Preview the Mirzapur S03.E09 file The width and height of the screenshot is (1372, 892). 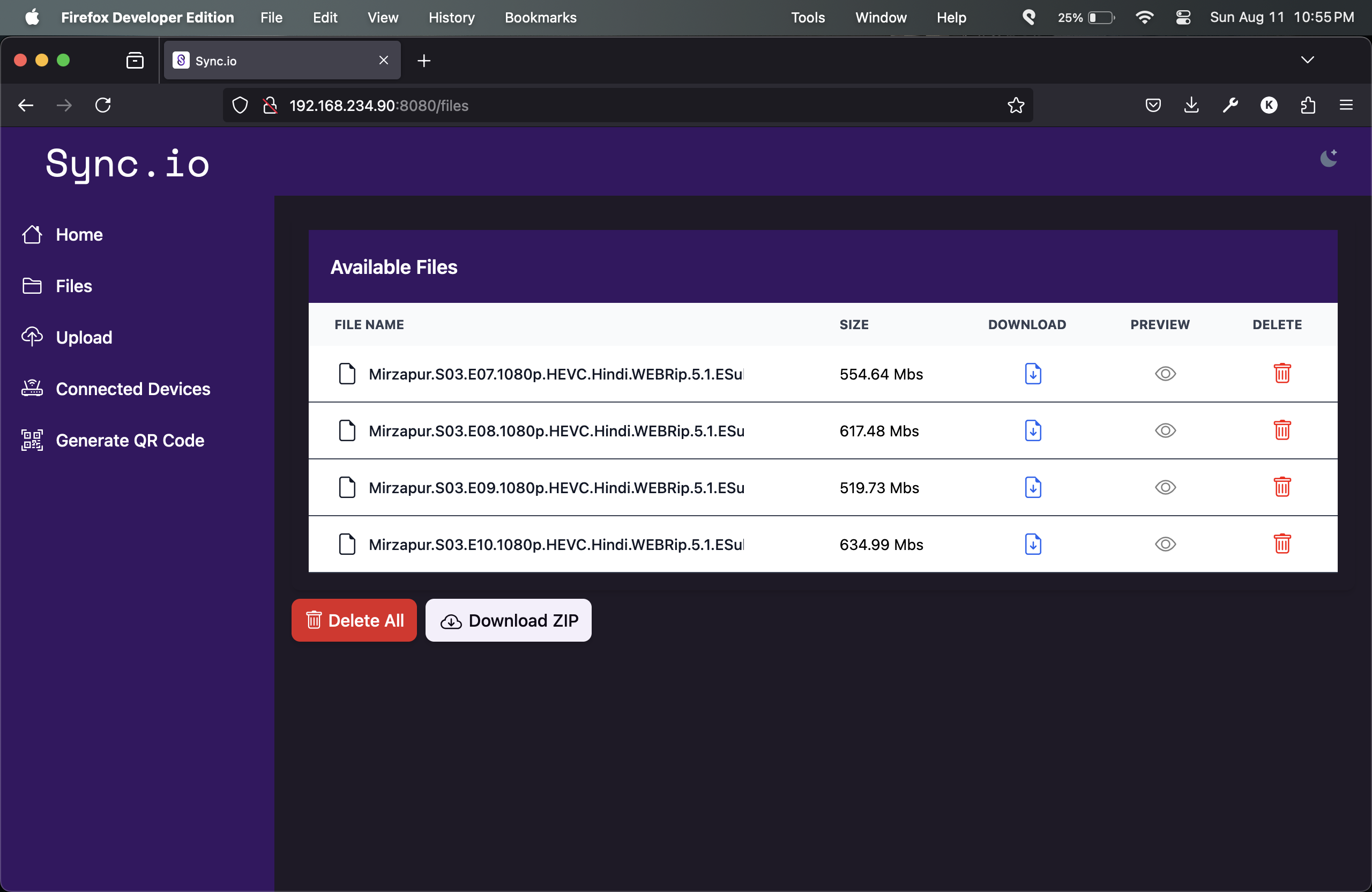[1165, 487]
